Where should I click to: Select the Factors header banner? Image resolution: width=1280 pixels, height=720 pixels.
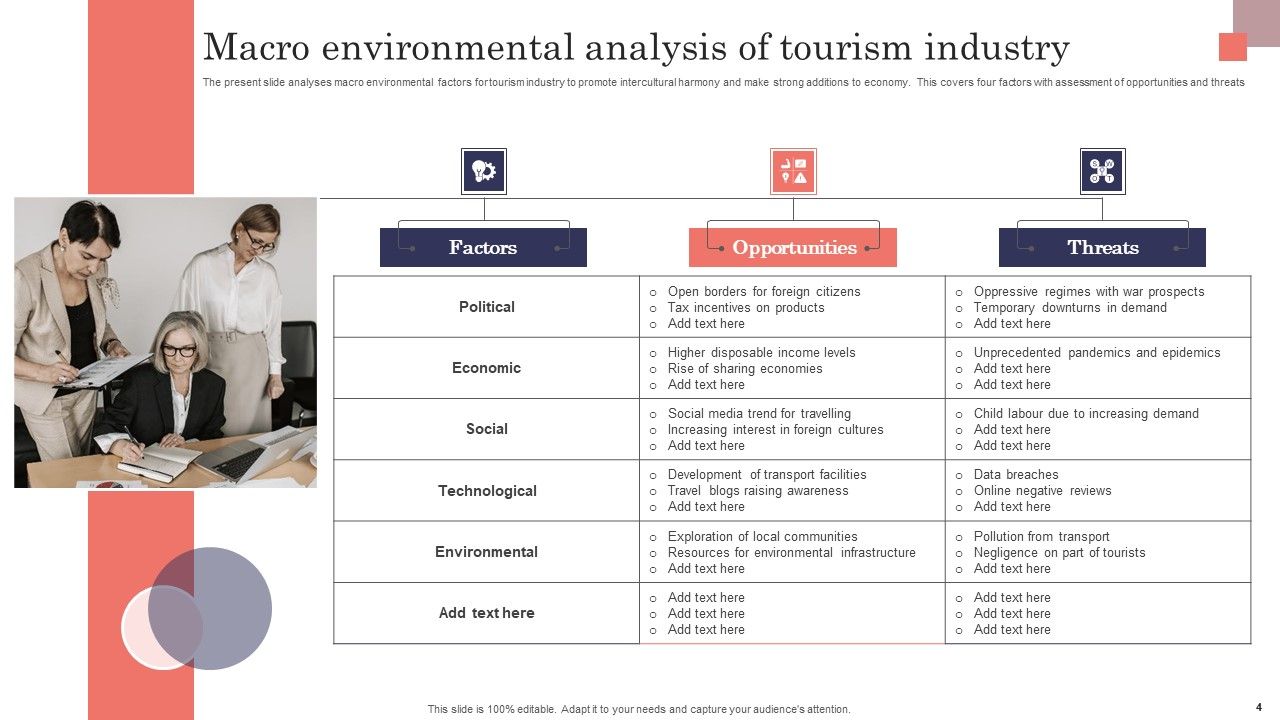(x=483, y=247)
